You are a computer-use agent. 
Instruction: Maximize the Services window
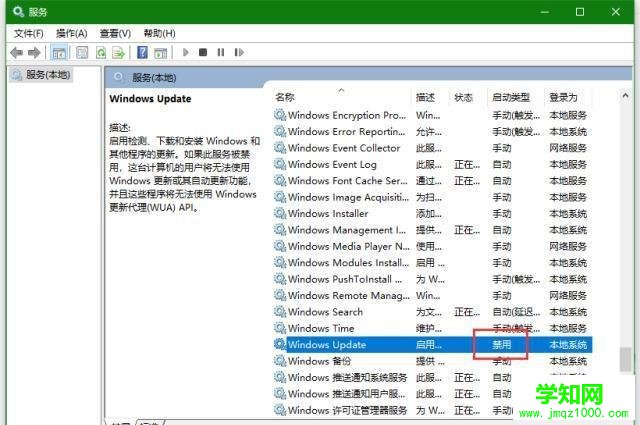tap(580, 12)
